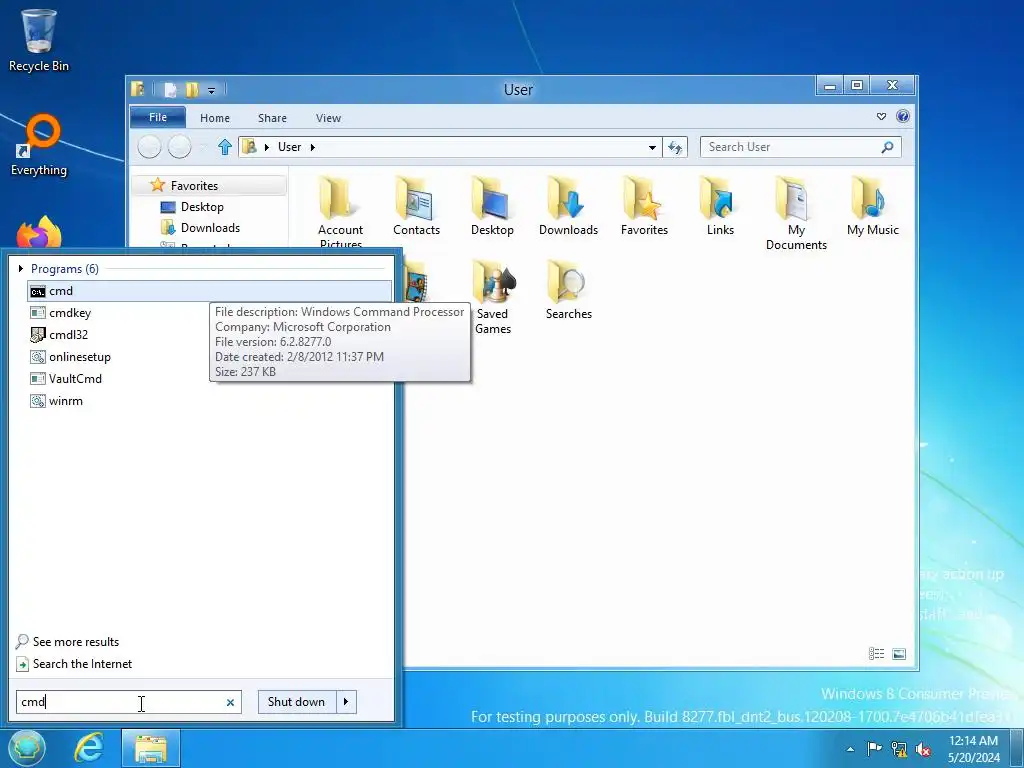The image size is (1024, 768).
Task: Open the Recycle Bin desktop icon
Action: [39, 40]
